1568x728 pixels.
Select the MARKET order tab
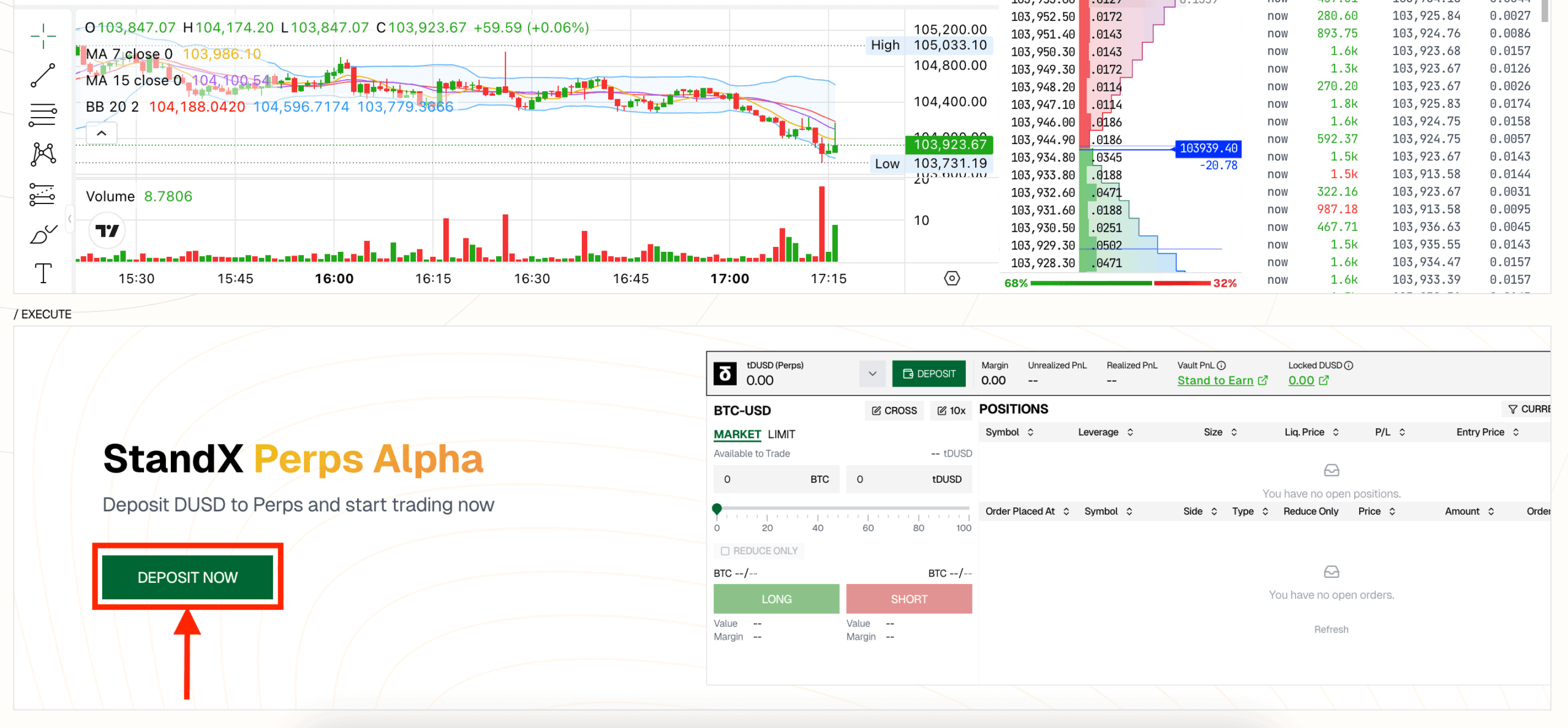(737, 434)
